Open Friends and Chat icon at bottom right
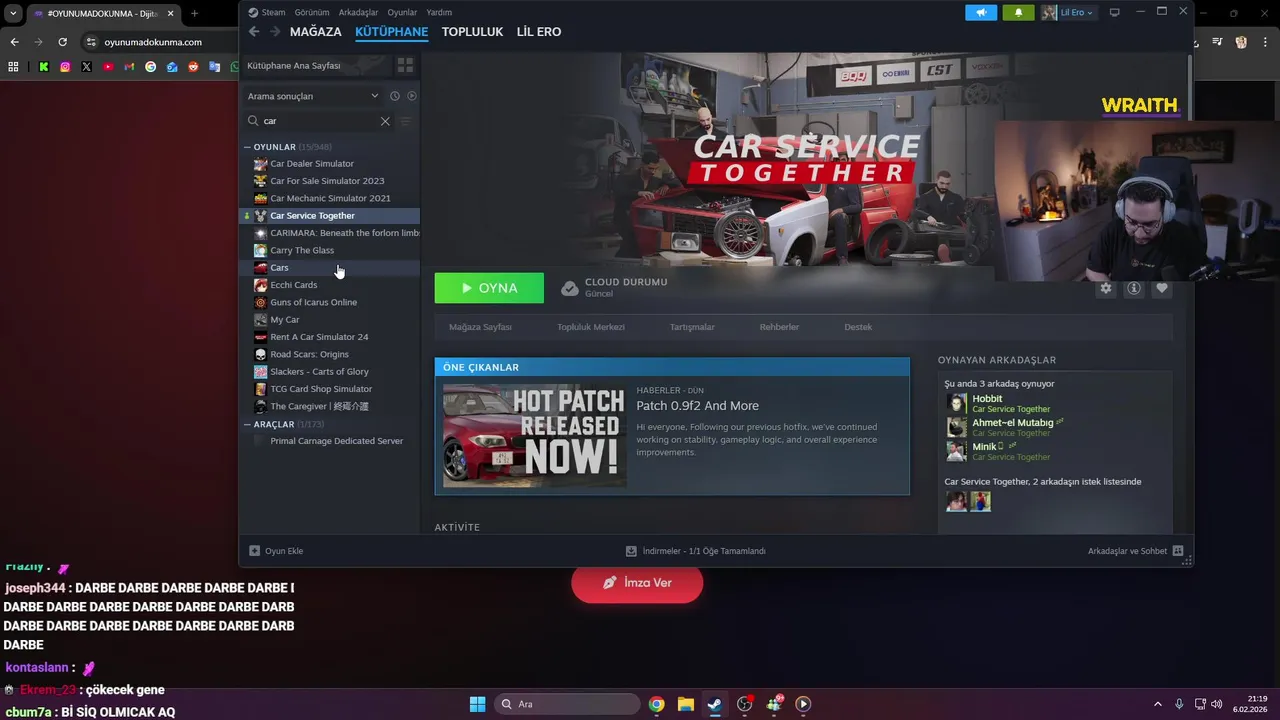 pyautogui.click(x=1178, y=551)
